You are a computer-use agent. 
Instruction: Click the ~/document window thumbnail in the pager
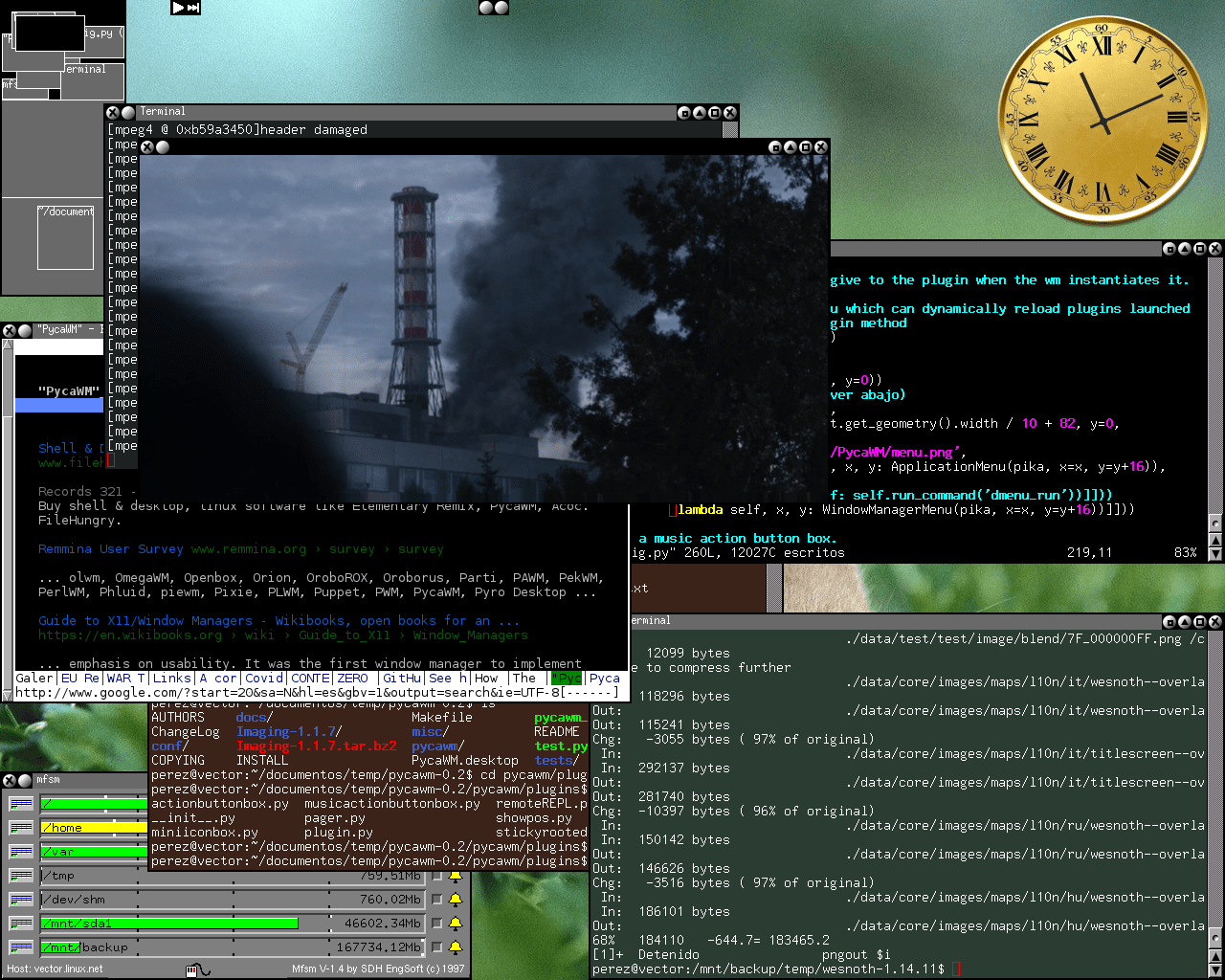66,237
